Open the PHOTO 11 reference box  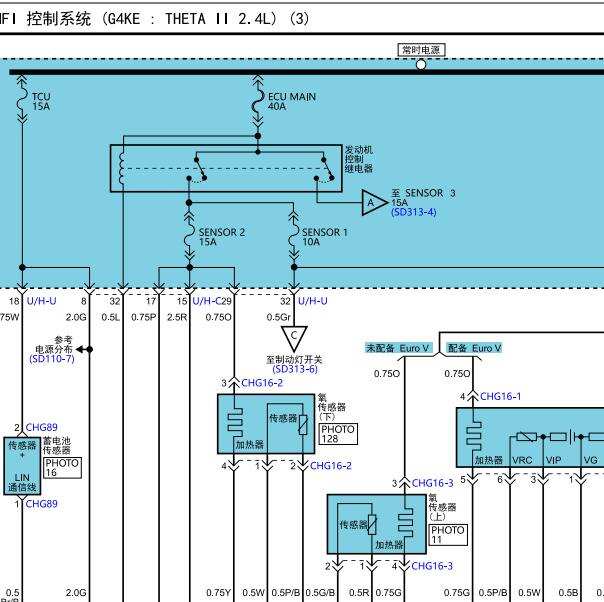[x=448, y=535]
